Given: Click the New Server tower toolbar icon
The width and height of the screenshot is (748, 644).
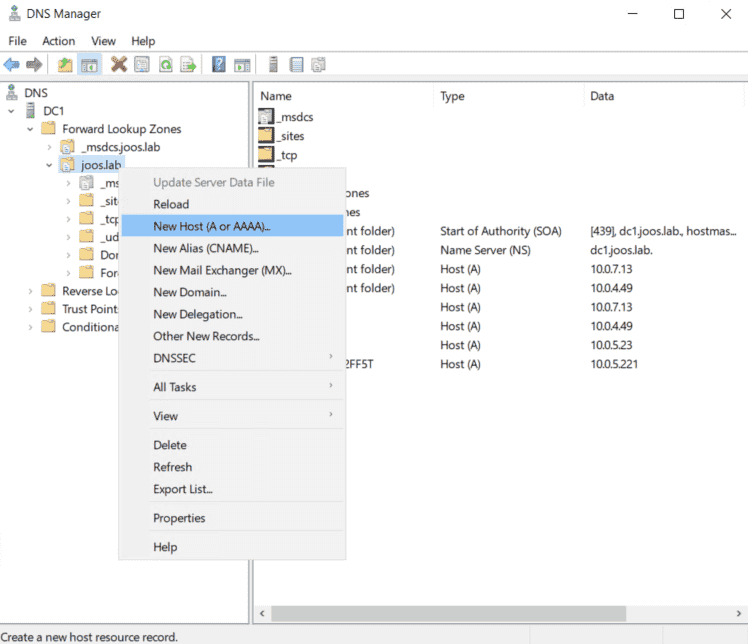Looking at the screenshot, I should 273,64.
